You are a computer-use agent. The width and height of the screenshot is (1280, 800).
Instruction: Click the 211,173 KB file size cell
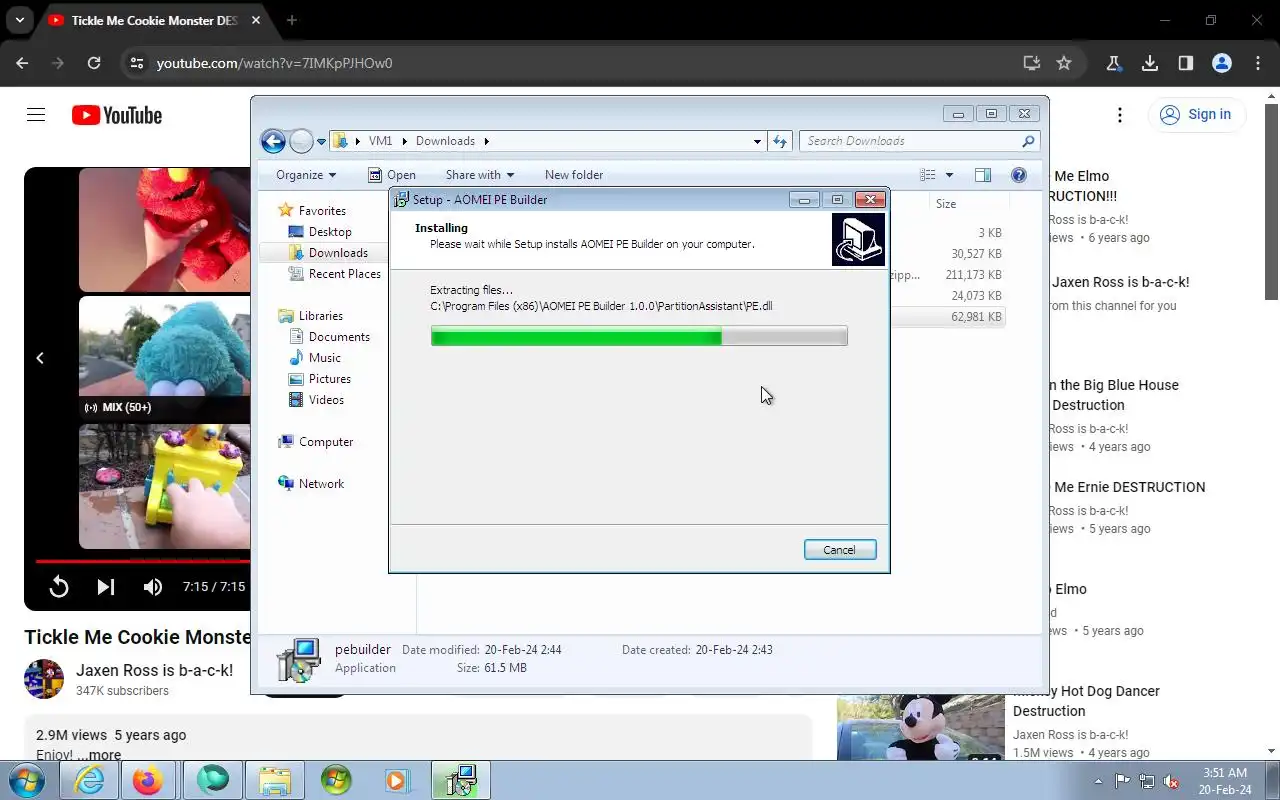click(973, 275)
